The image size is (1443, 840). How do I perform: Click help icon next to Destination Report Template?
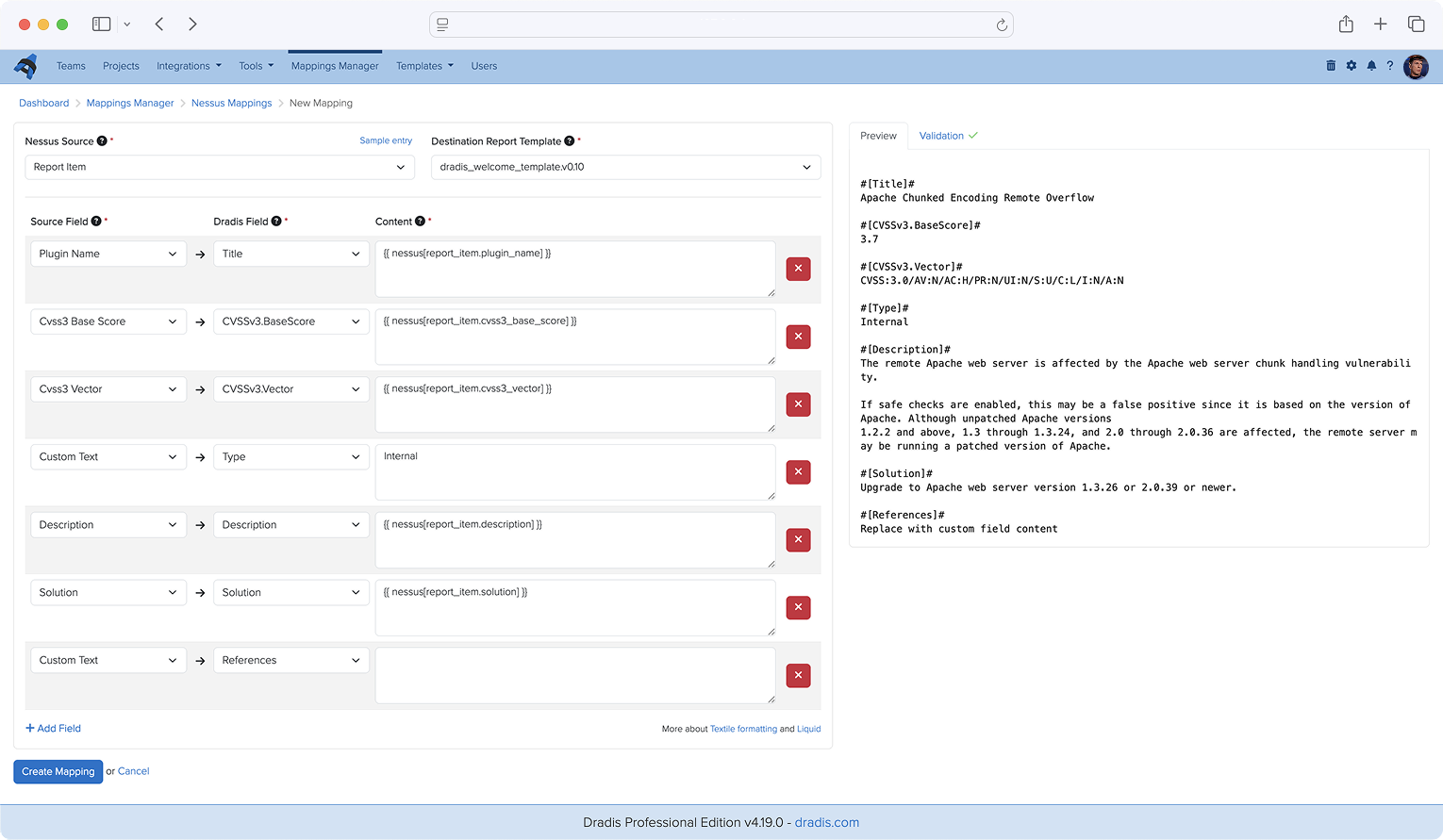570,141
